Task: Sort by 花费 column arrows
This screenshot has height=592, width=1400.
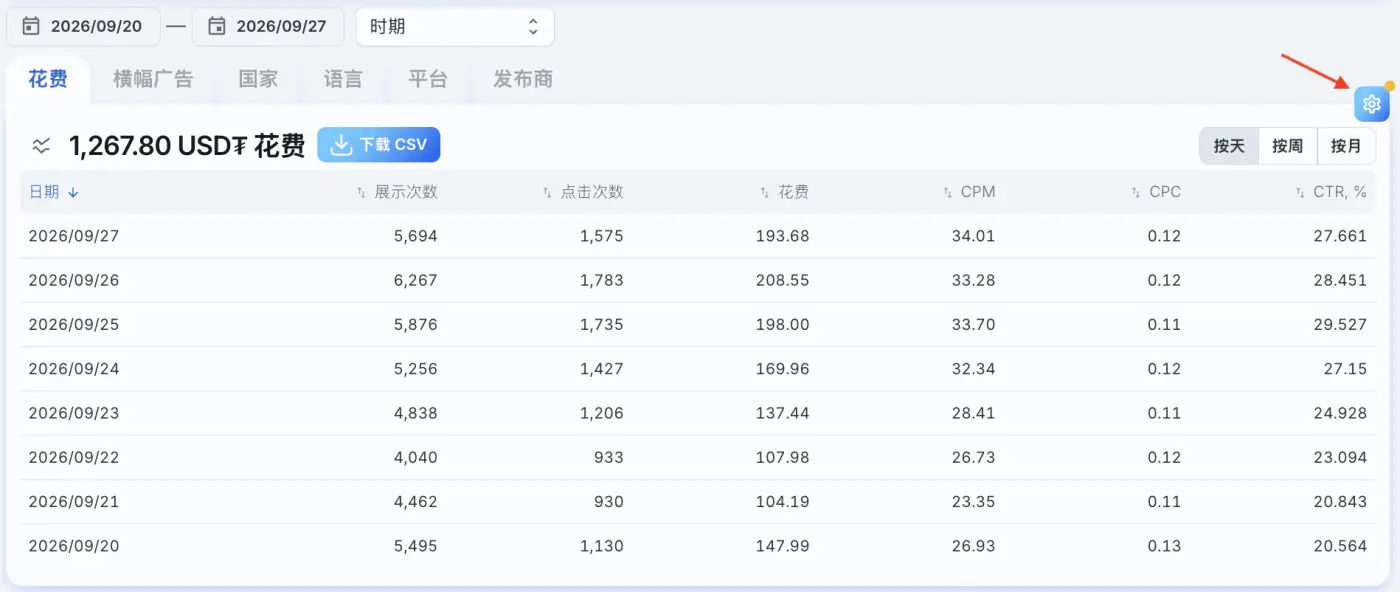Action: [765, 192]
